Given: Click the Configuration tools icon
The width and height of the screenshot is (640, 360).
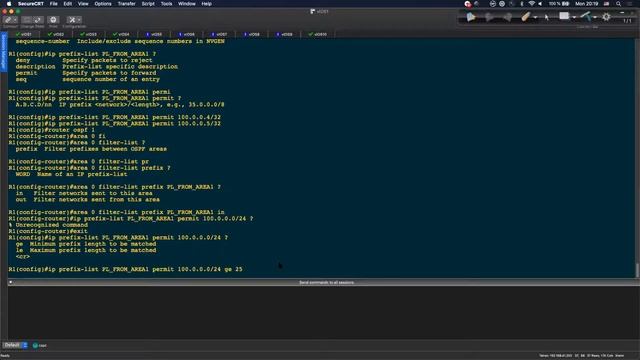Looking at the screenshot, I should [72, 20].
